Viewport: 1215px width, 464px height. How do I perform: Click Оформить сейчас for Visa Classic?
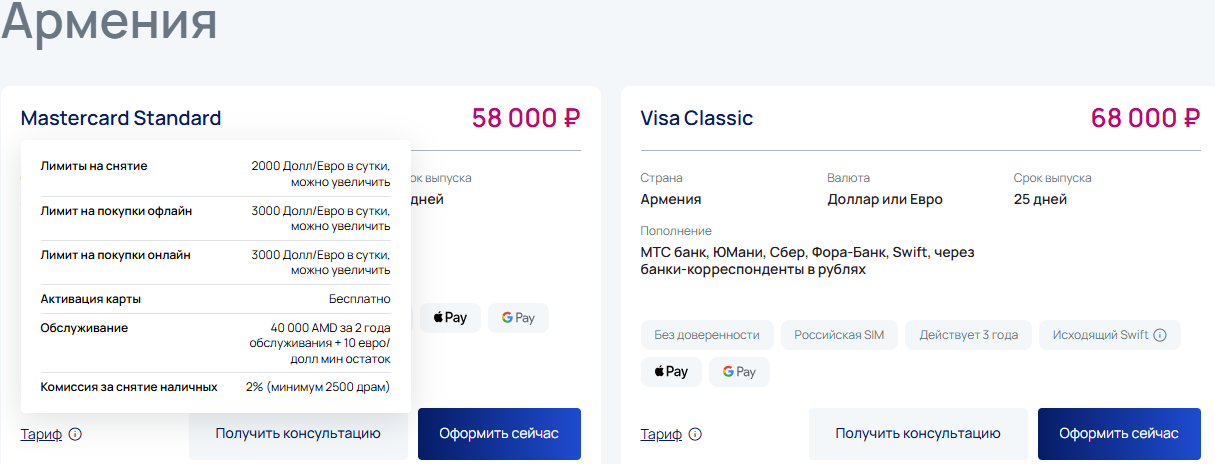click(x=1119, y=434)
